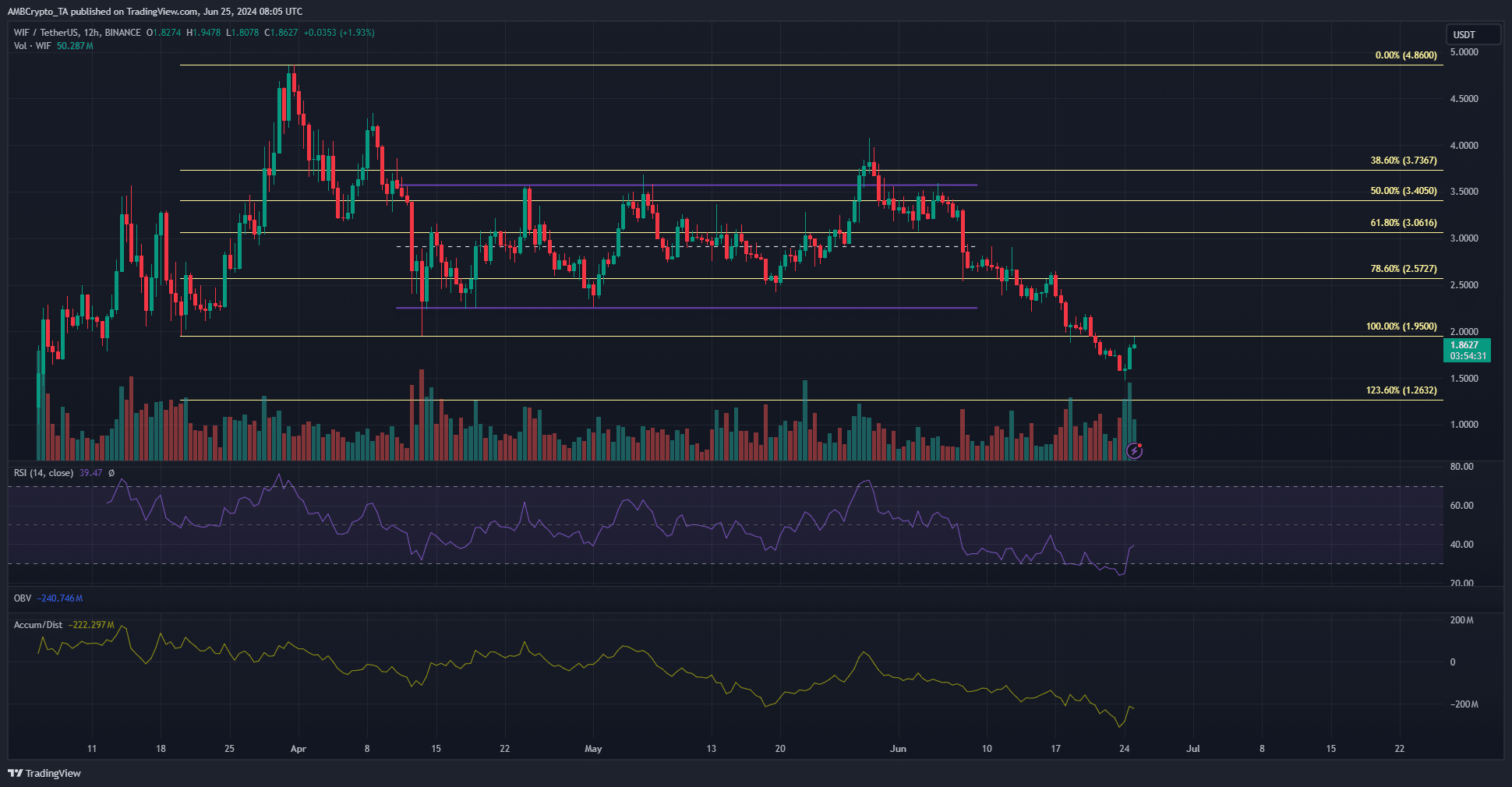Screen dimensions: 1512x787
Task: Click the high value H1.9478
Action: [203, 33]
